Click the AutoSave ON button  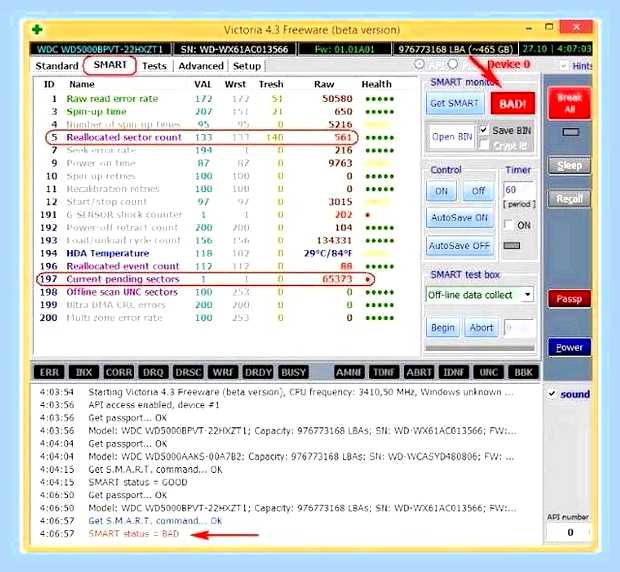pyautogui.click(x=459, y=218)
